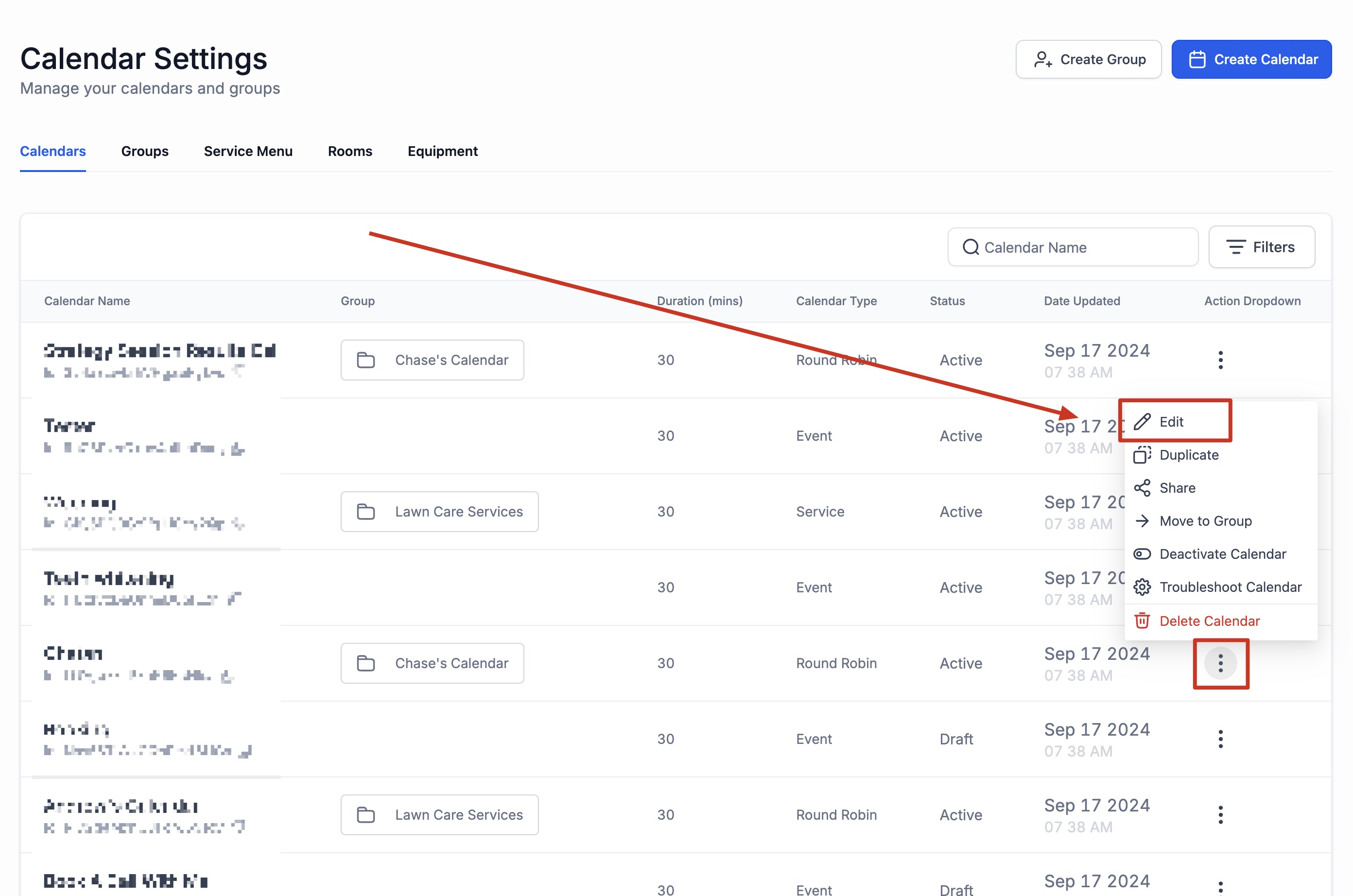Open the Filters button

point(1262,247)
